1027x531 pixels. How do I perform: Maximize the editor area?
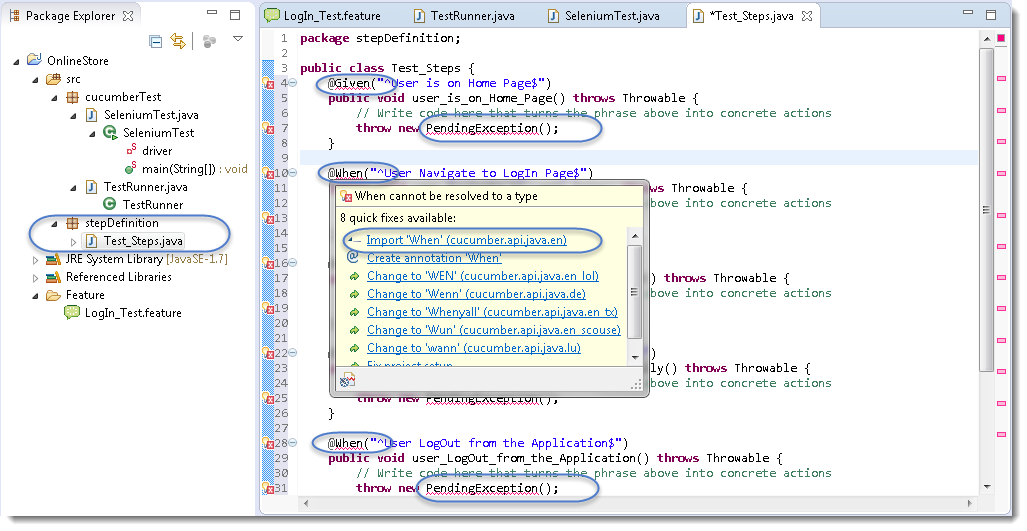pos(991,14)
